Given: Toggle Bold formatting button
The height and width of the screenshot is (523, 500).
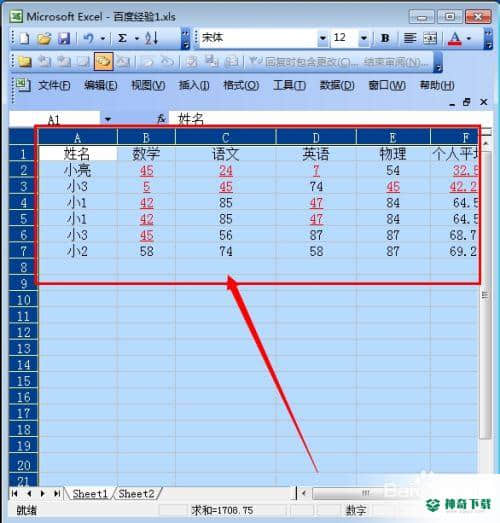Looking at the screenshot, I should (385, 38).
